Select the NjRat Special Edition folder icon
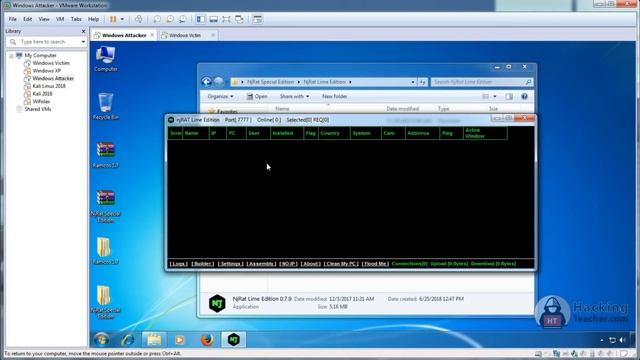Viewport: 640px width, 360px height. [x=105, y=302]
